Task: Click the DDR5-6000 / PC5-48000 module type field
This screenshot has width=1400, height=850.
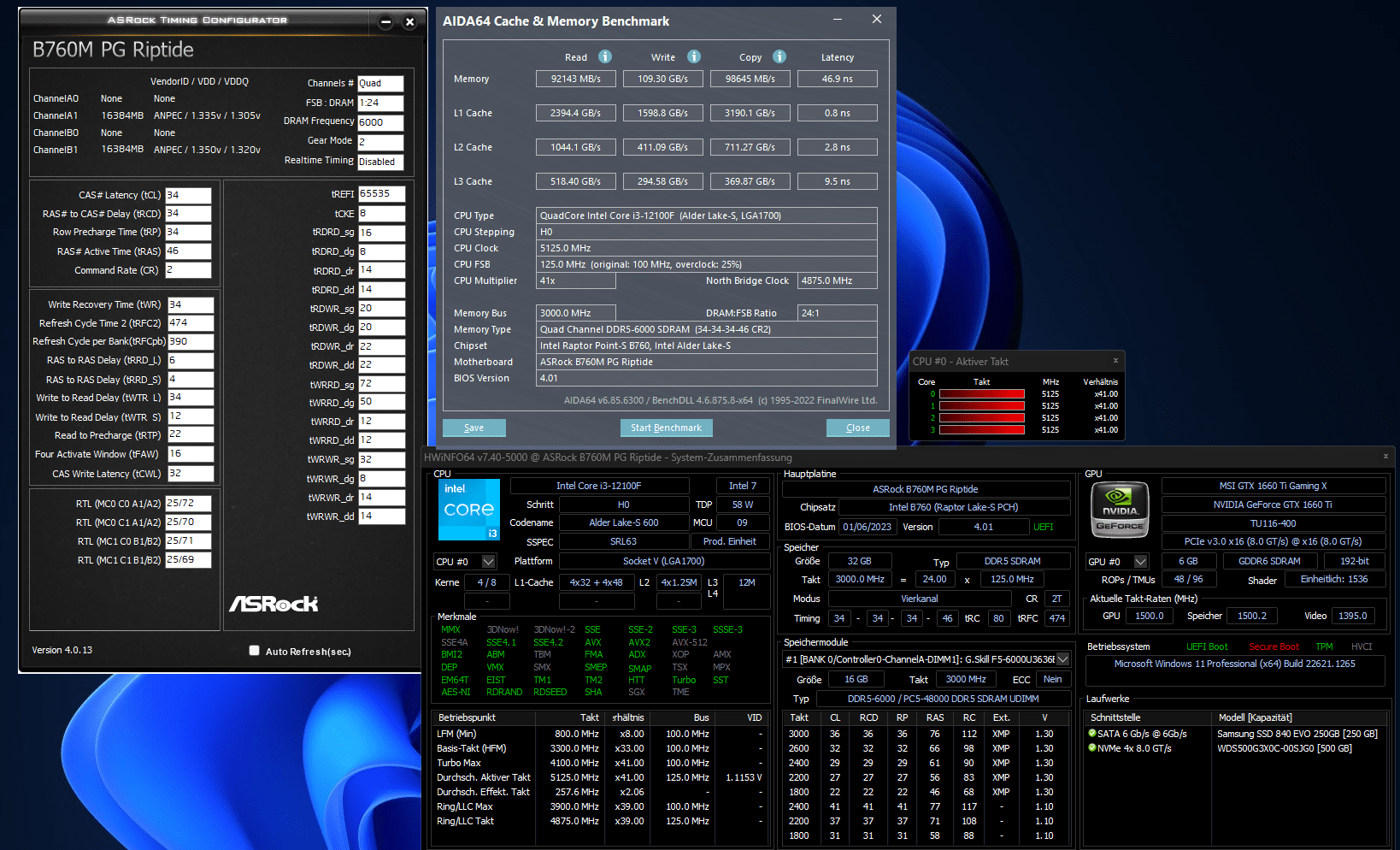Action: [943, 699]
